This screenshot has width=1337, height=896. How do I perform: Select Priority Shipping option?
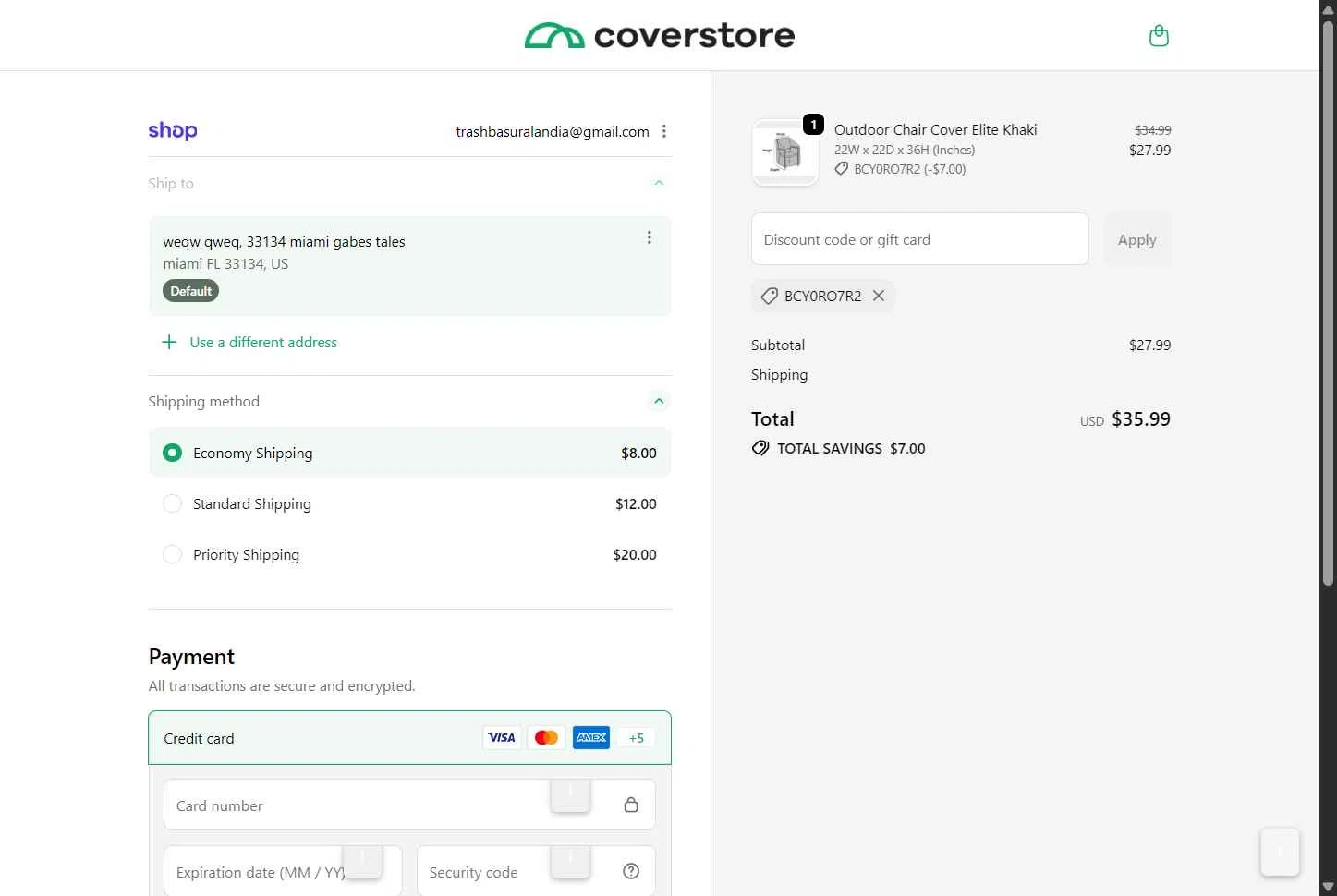click(x=409, y=554)
